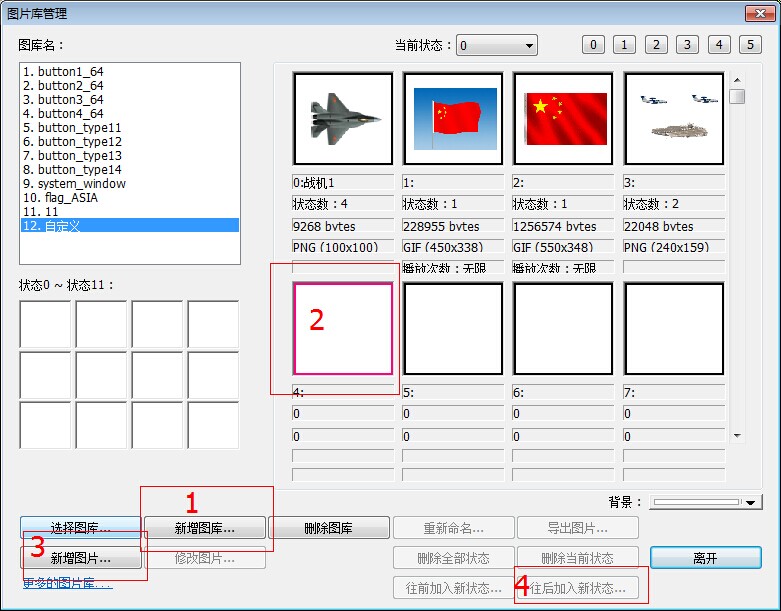
Task: Select the fighter jet thumbnail 战机1
Action: [342, 118]
